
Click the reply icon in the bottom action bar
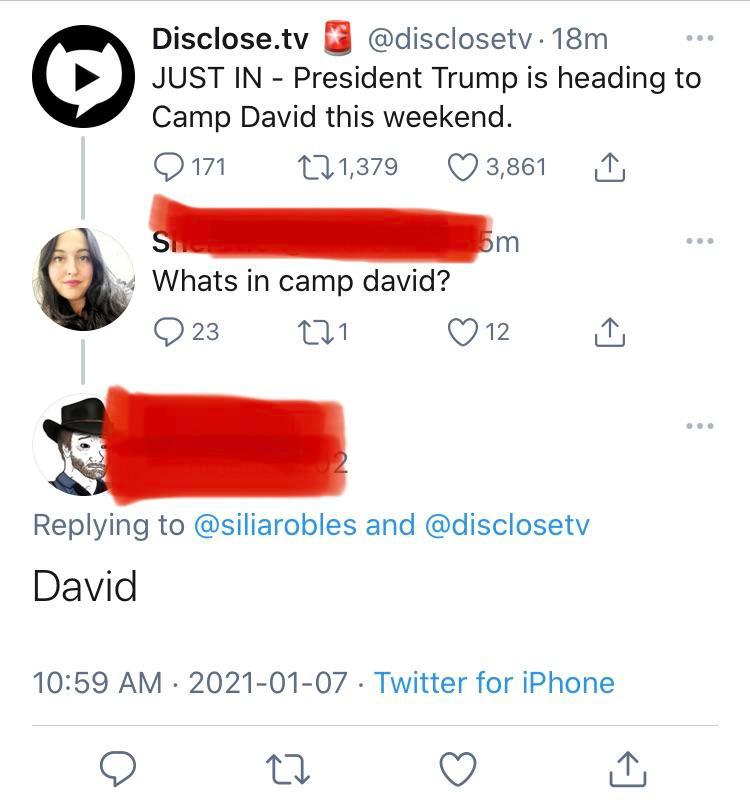[120, 768]
